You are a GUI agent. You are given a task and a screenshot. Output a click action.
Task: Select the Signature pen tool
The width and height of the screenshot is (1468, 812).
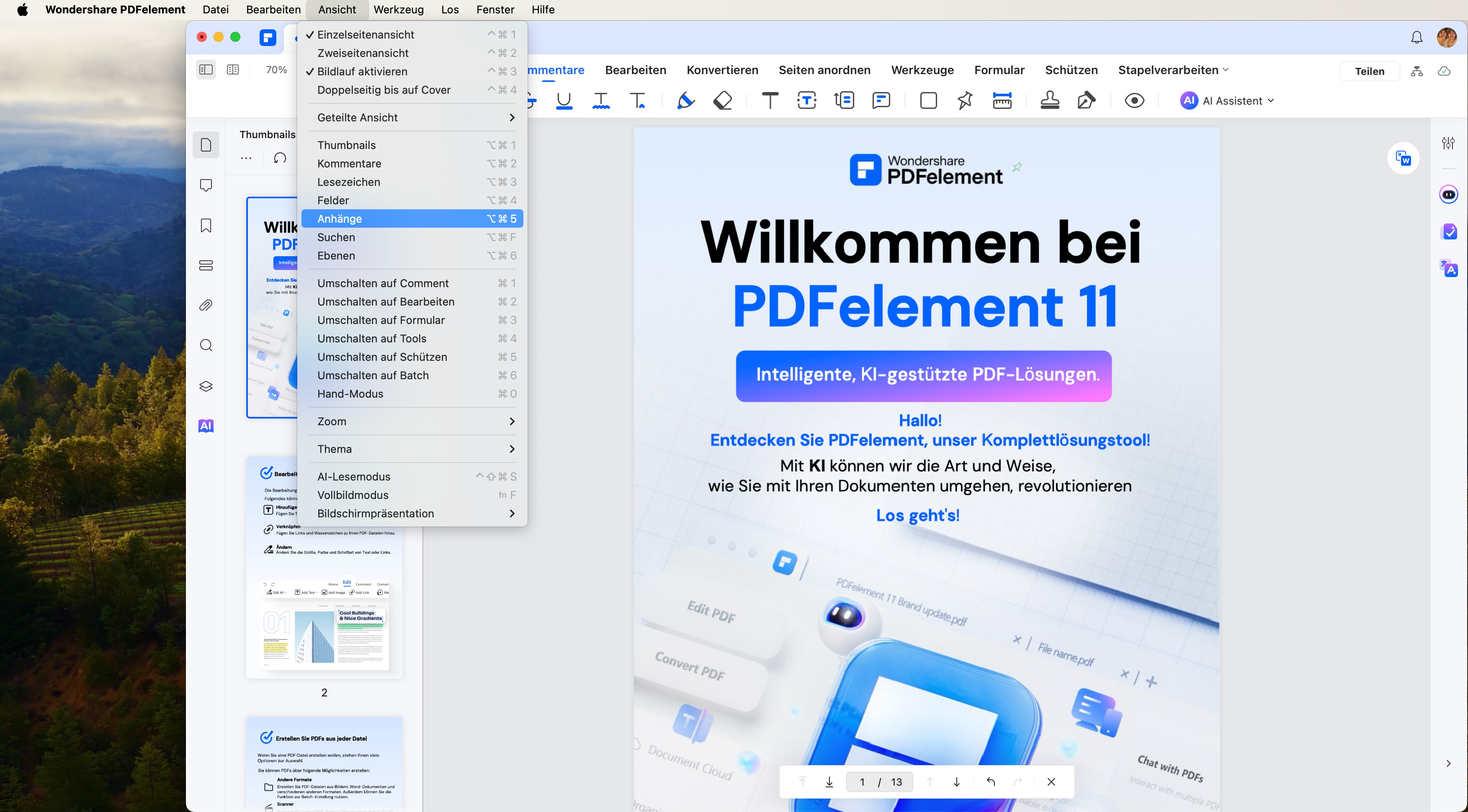click(1086, 100)
